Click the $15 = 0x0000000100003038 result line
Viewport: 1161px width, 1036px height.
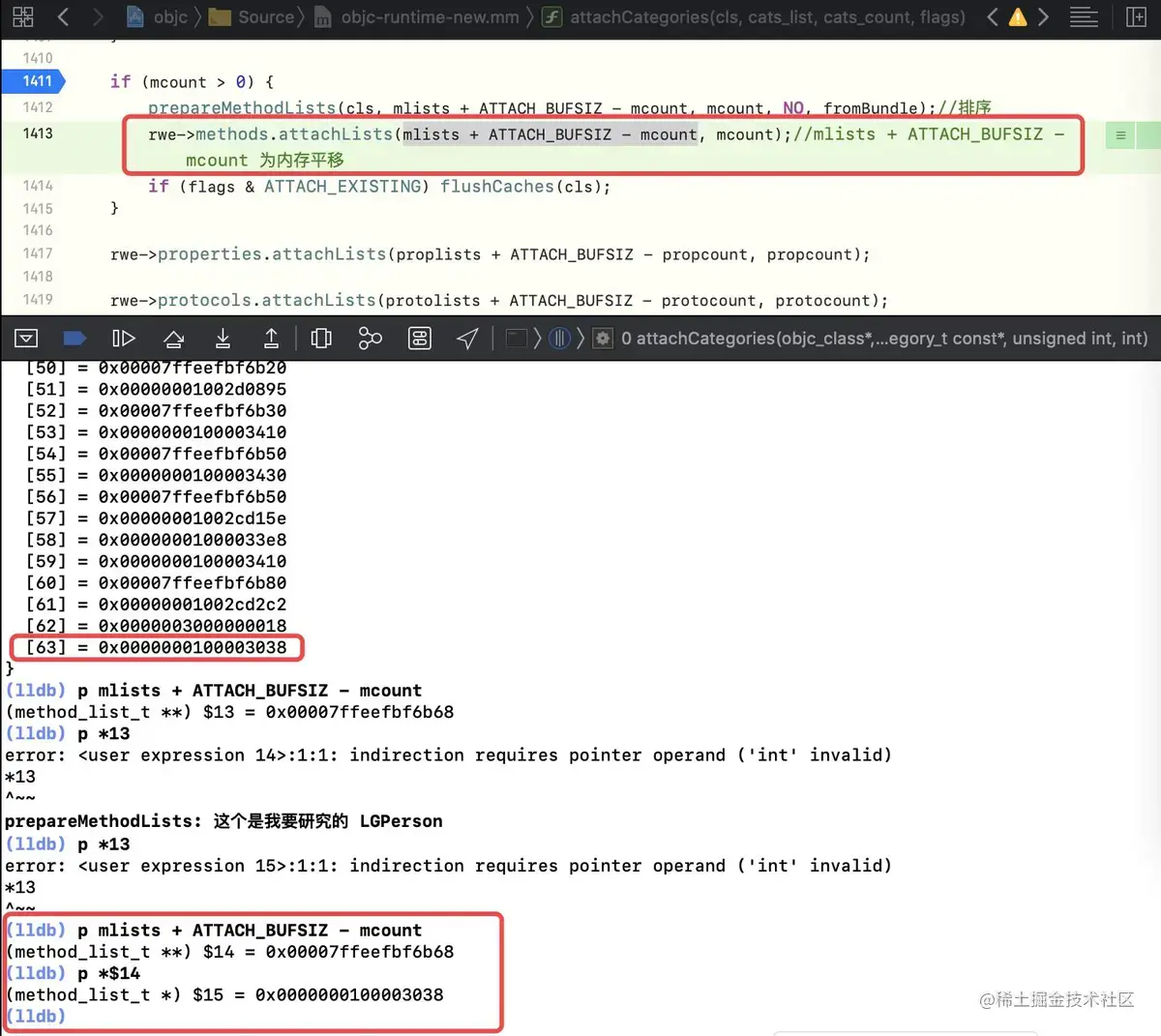coord(224,994)
